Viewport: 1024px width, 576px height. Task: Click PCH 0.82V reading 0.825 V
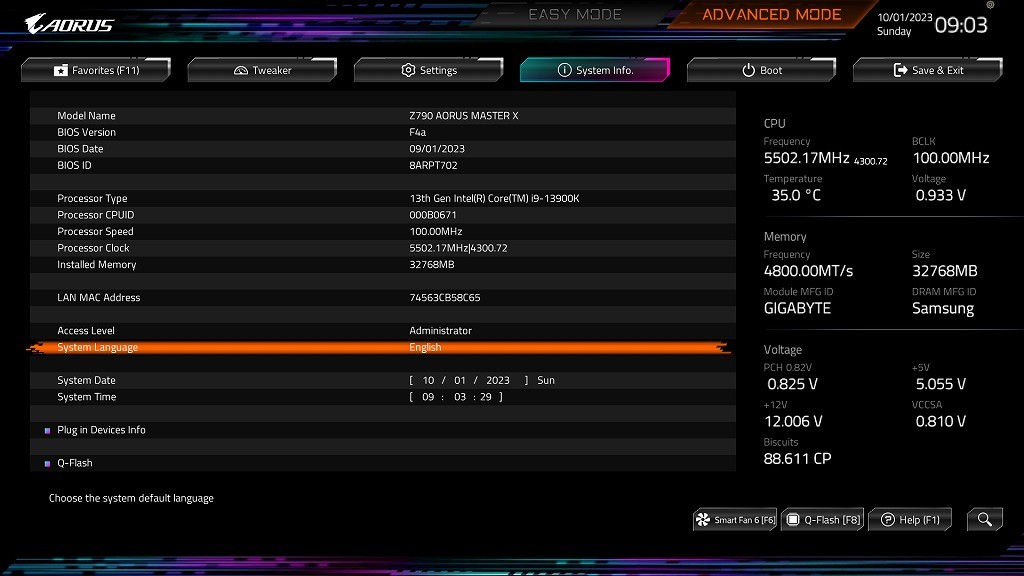pyautogui.click(x=792, y=384)
